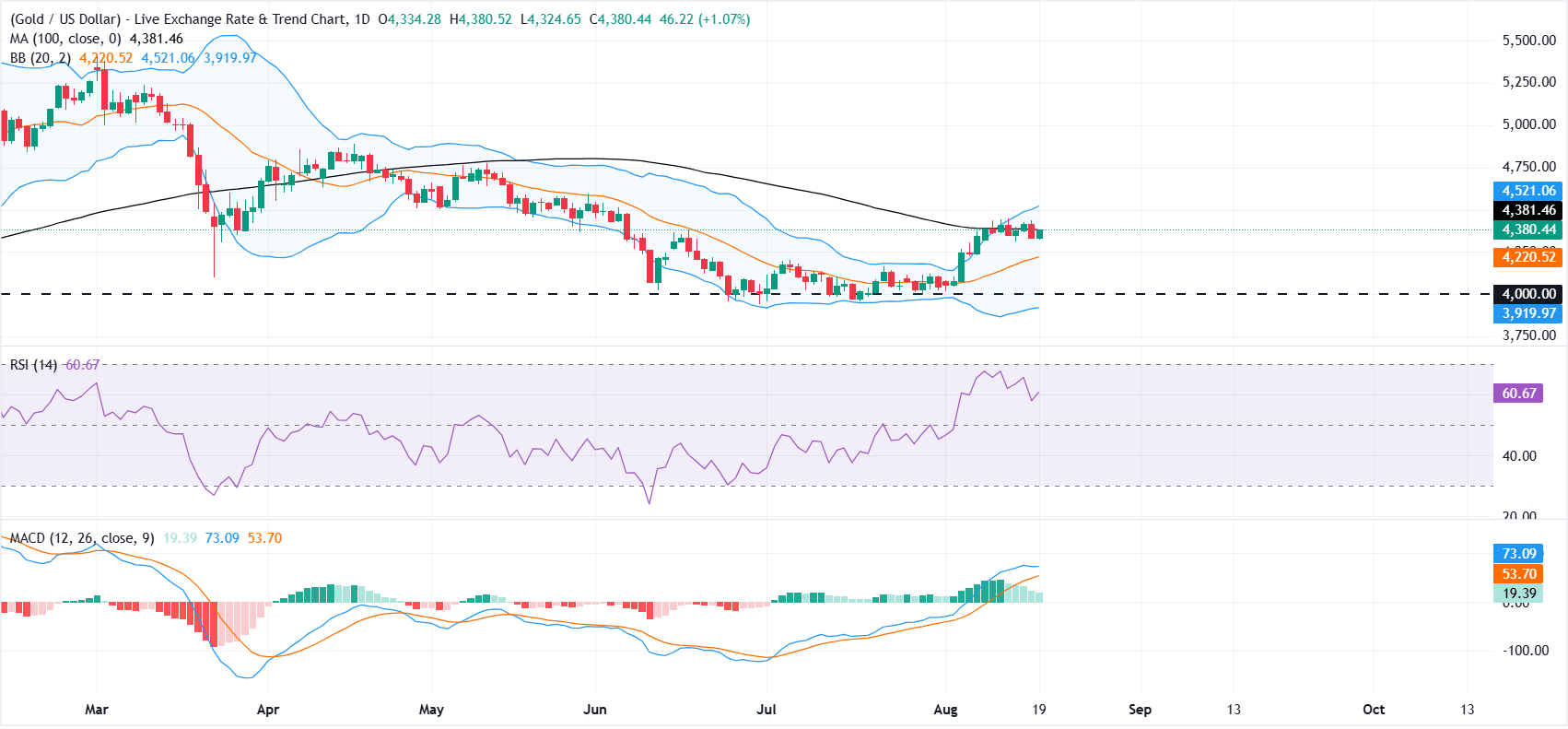Click the blue 4,521.06 price axis tag
This screenshot has height=729, width=1568.
(x=1528, y=191)
